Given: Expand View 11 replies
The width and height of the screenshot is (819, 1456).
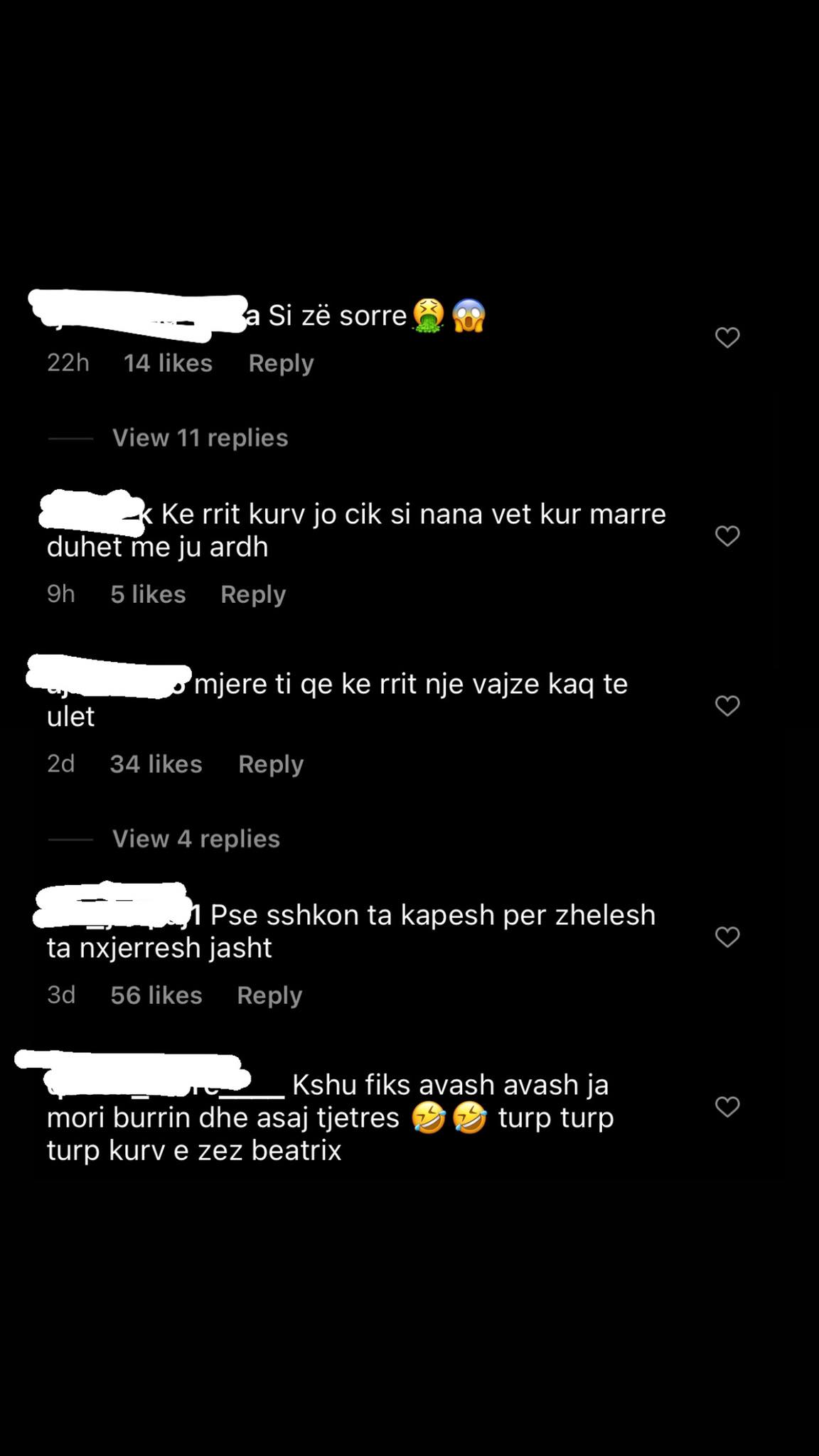Looking at the screenshot, I should (x=200, y=438).
